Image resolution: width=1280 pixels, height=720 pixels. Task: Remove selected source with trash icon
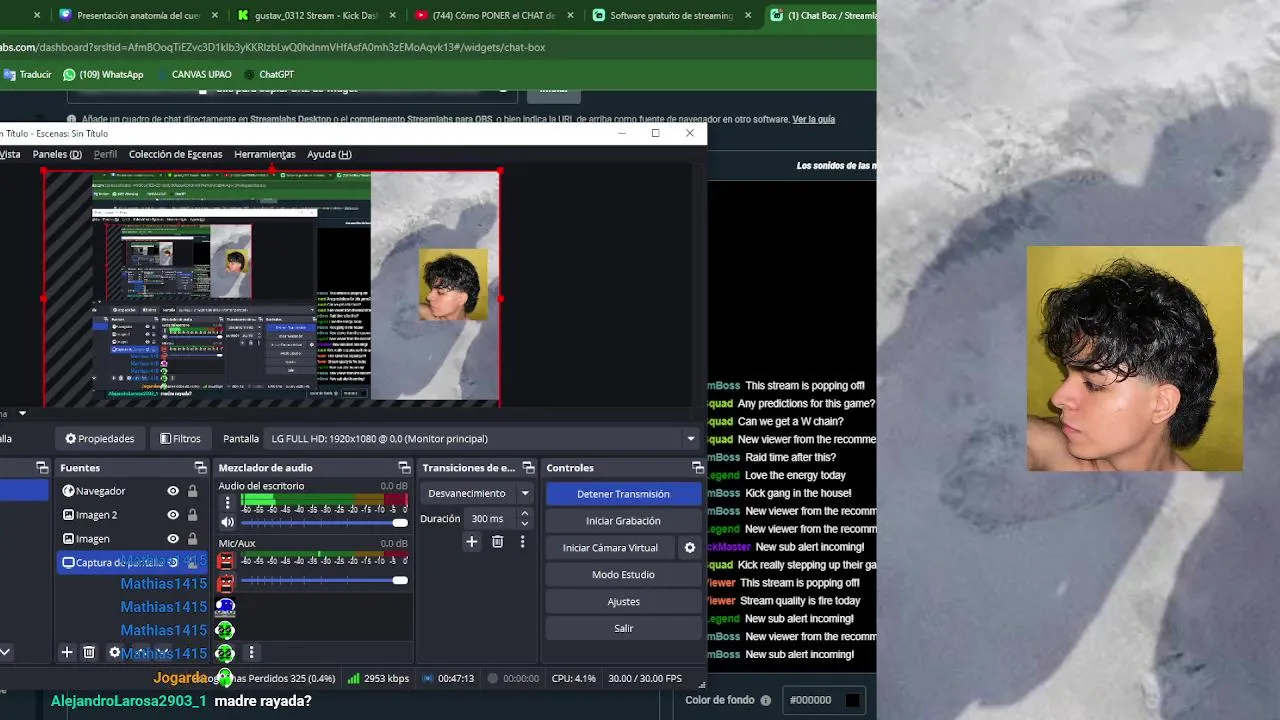coord(89,652)
